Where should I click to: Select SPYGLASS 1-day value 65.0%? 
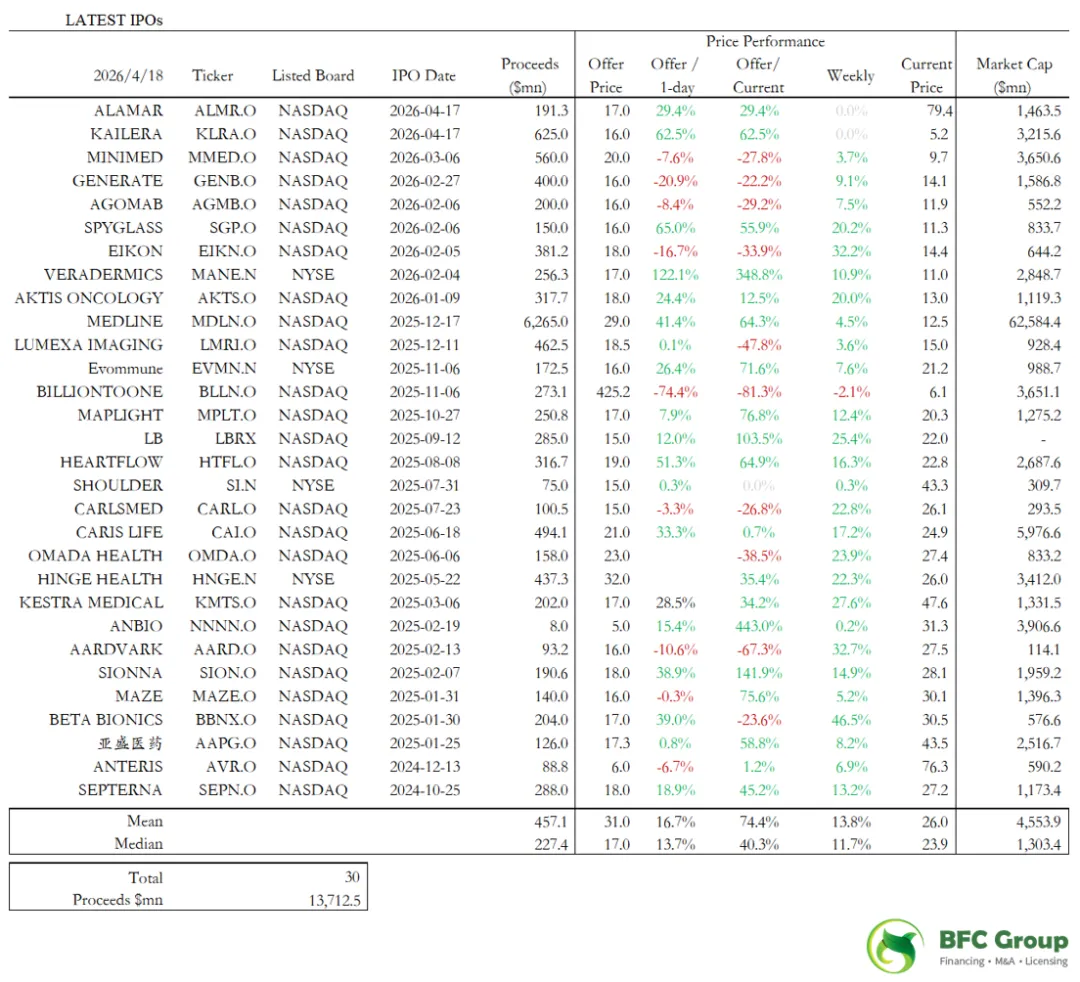(x=675, y=228)
